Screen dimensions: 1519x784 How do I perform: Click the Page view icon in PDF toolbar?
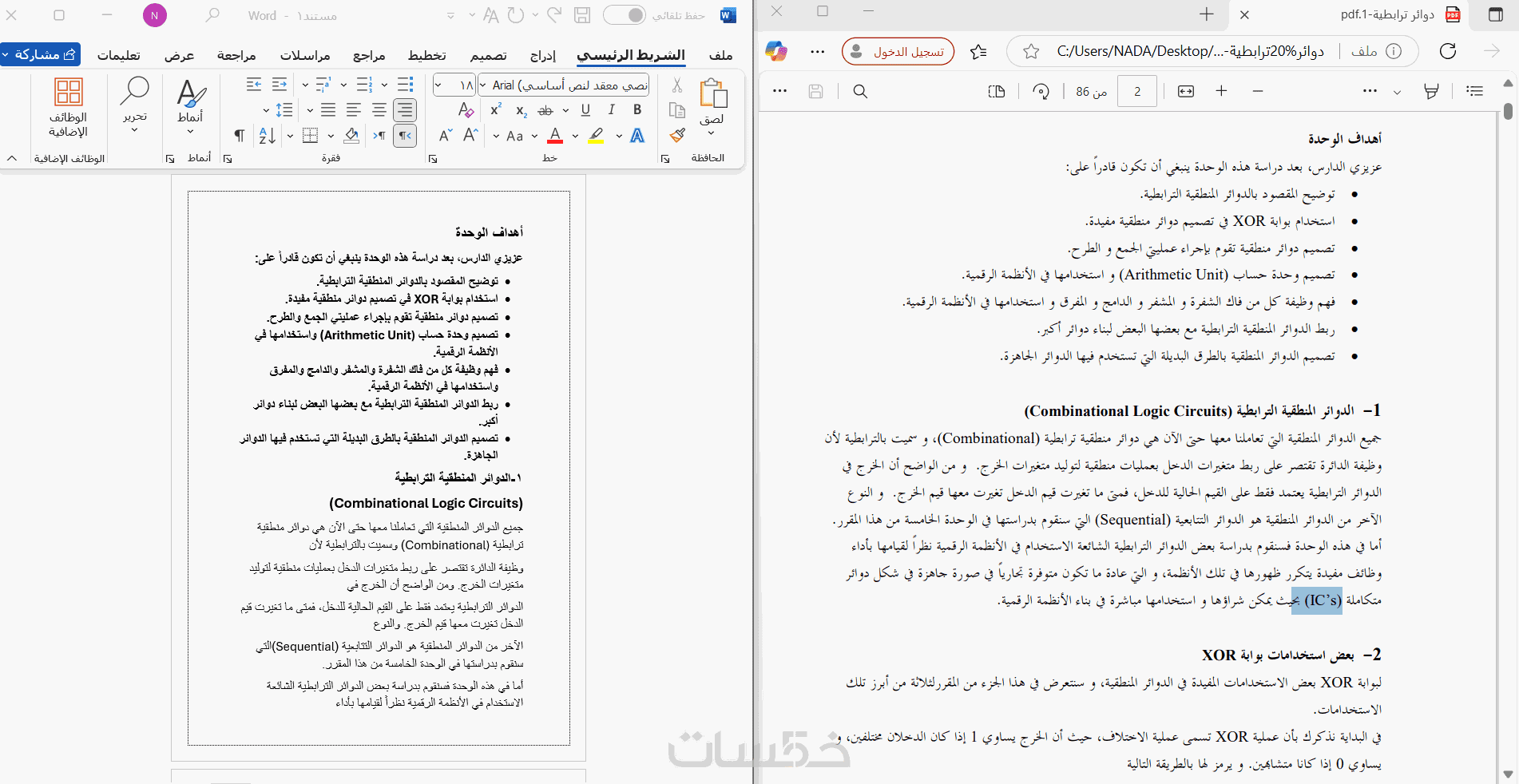coord(997,91)
